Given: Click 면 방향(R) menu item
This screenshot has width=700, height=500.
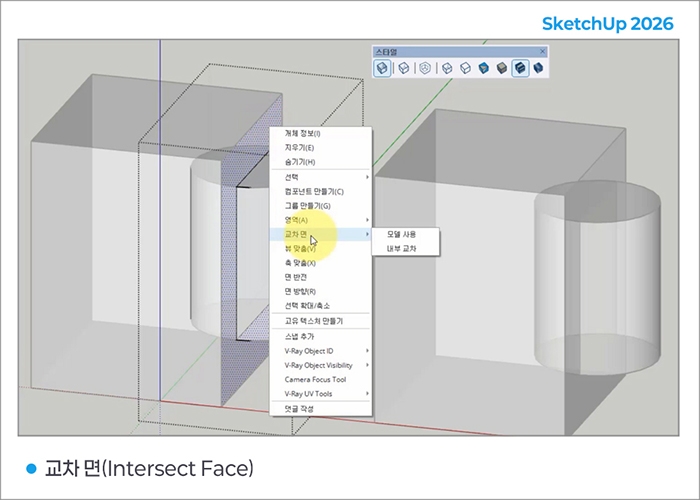Looking at the screenshot, I should coord(321,292).
